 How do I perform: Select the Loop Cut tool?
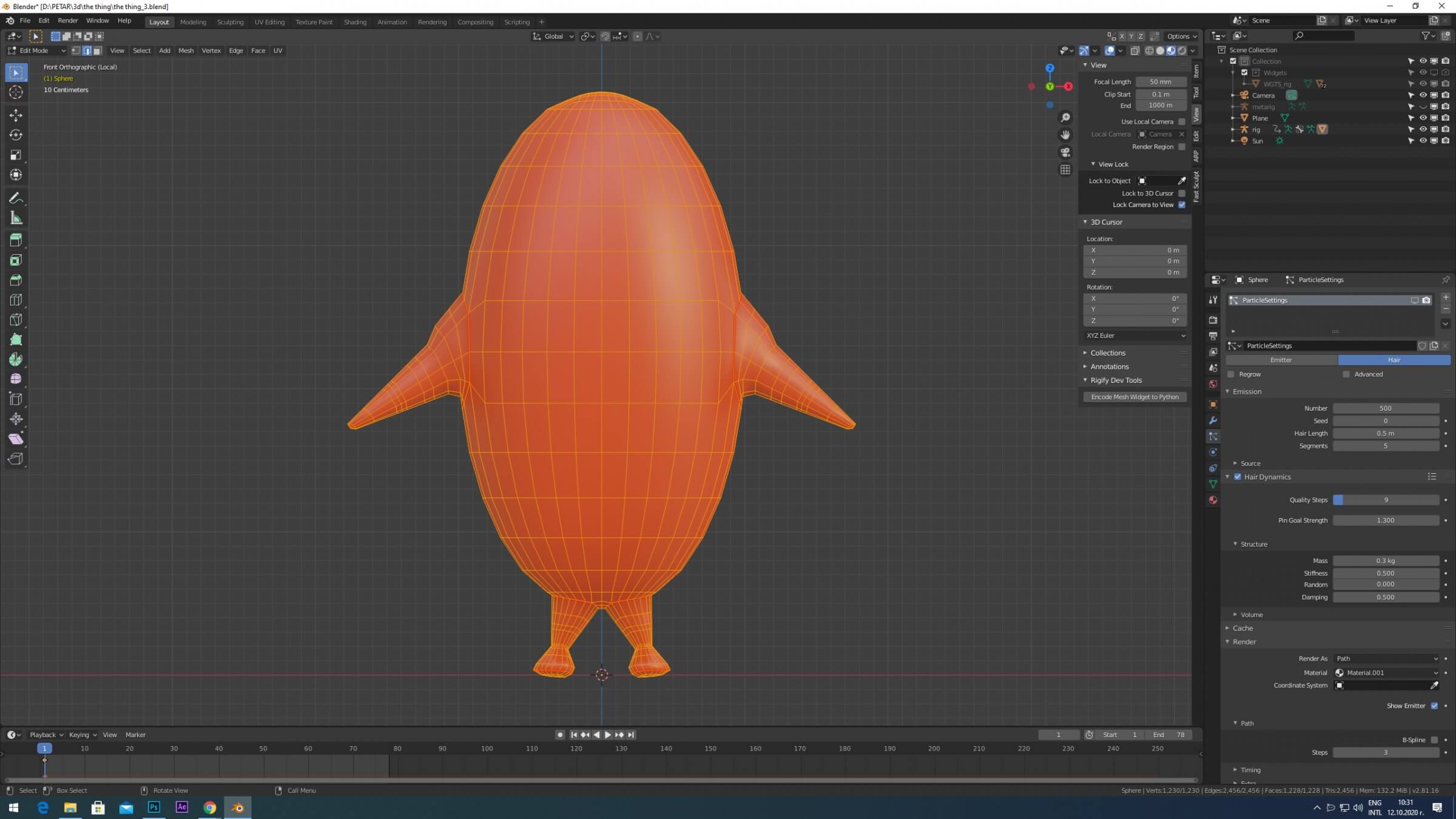click(x=16, y=300)
